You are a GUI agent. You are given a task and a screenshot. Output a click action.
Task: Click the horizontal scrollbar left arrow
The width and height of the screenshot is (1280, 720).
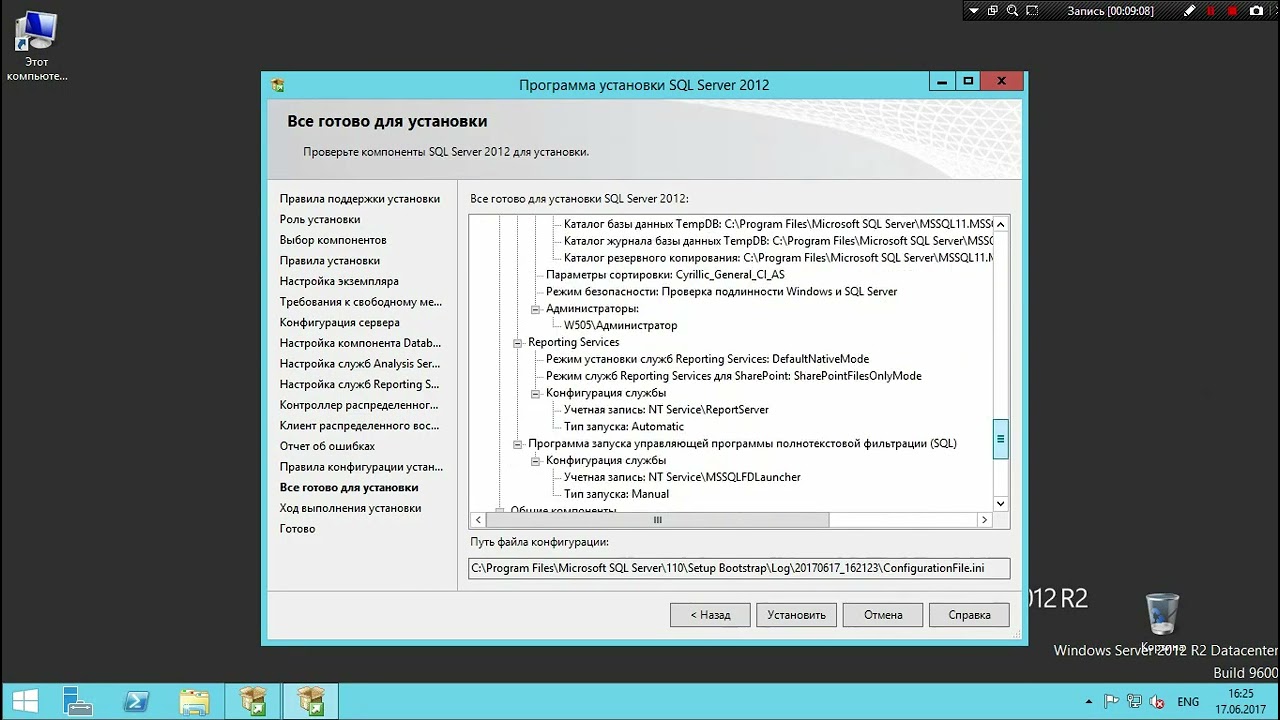pyautogui.click(x=478, y=520)
